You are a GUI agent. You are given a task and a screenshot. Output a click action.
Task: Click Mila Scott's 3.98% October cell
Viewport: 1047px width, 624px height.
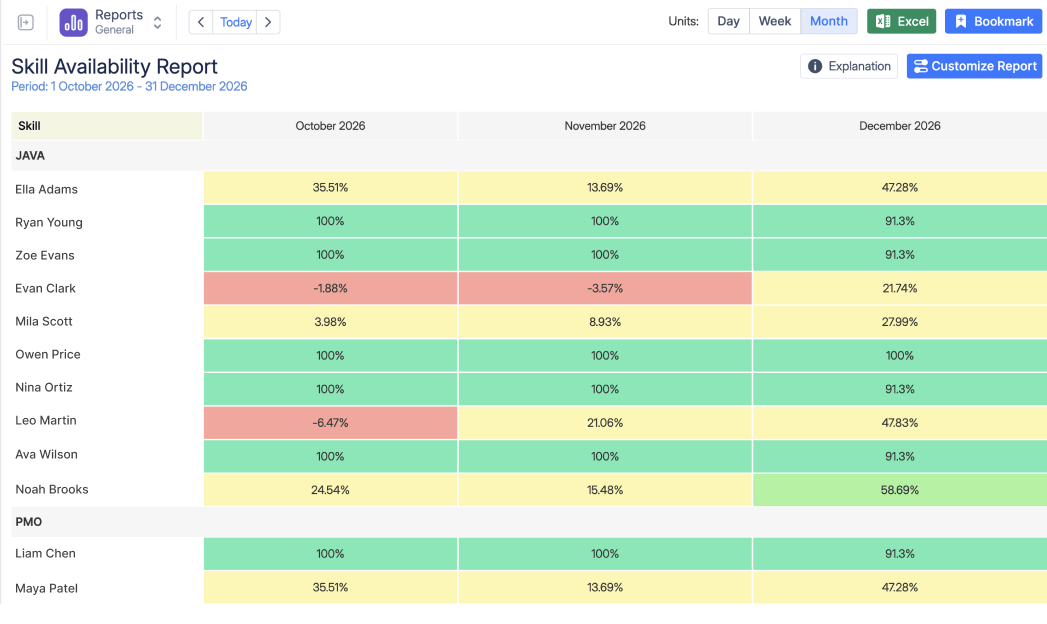(x=331, y=322)
